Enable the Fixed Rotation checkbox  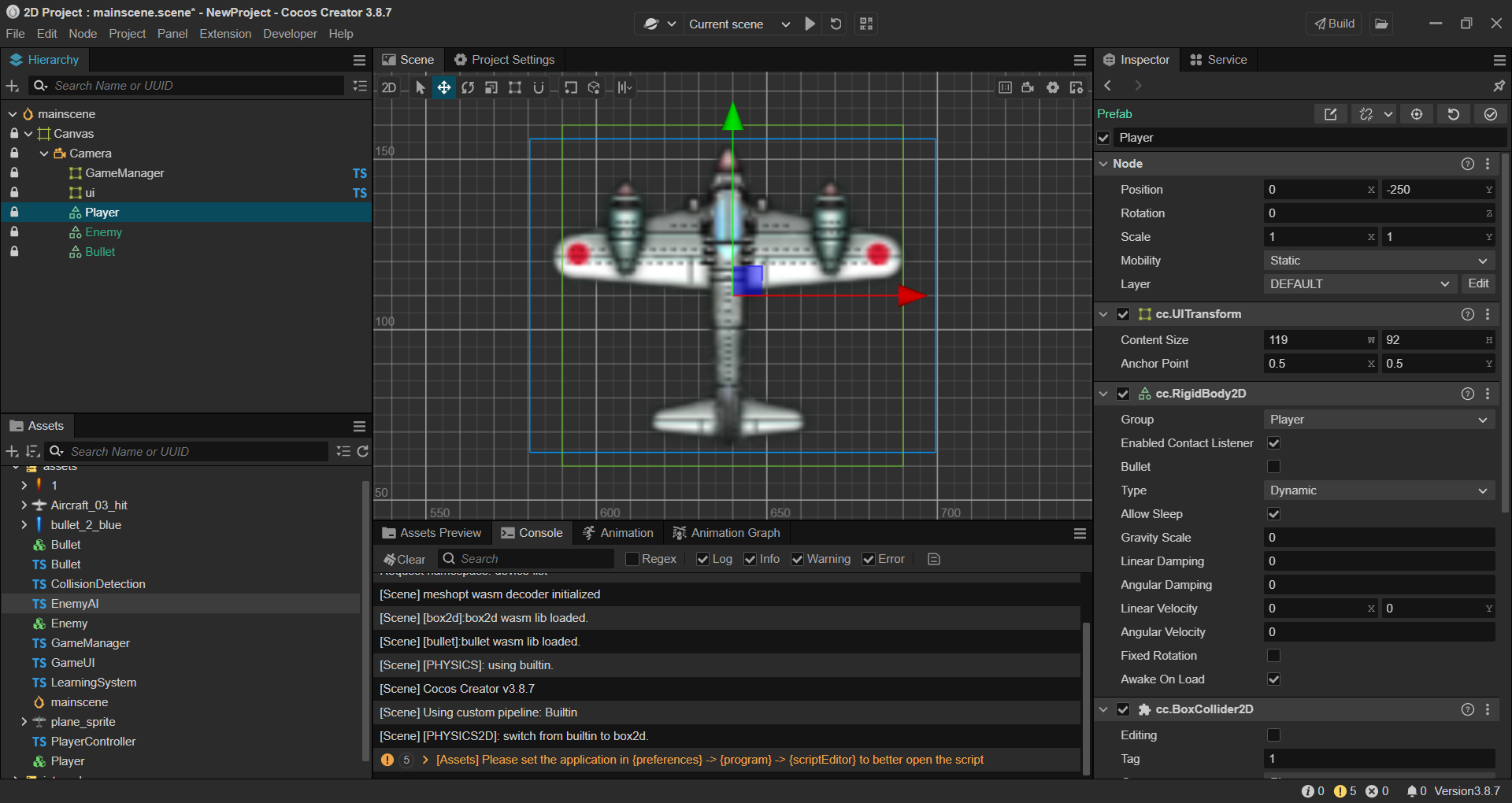tap(1273, 656)
